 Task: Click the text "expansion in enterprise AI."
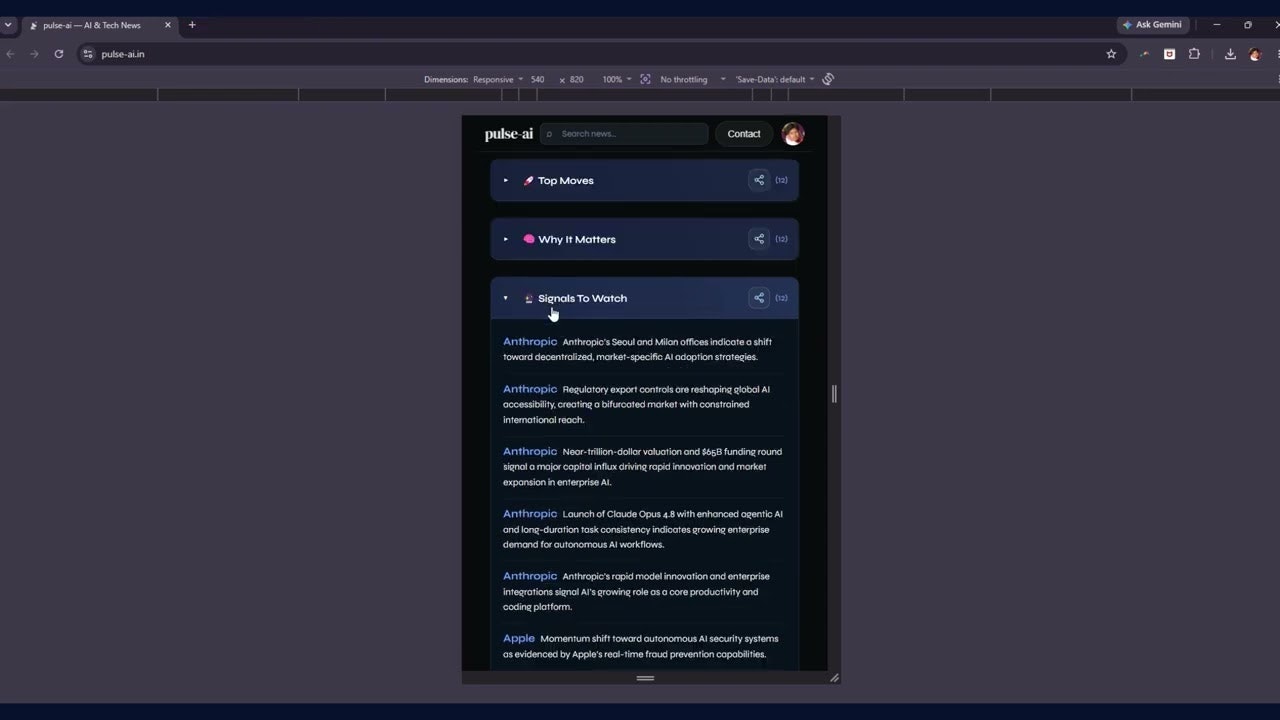coord(557,482)
